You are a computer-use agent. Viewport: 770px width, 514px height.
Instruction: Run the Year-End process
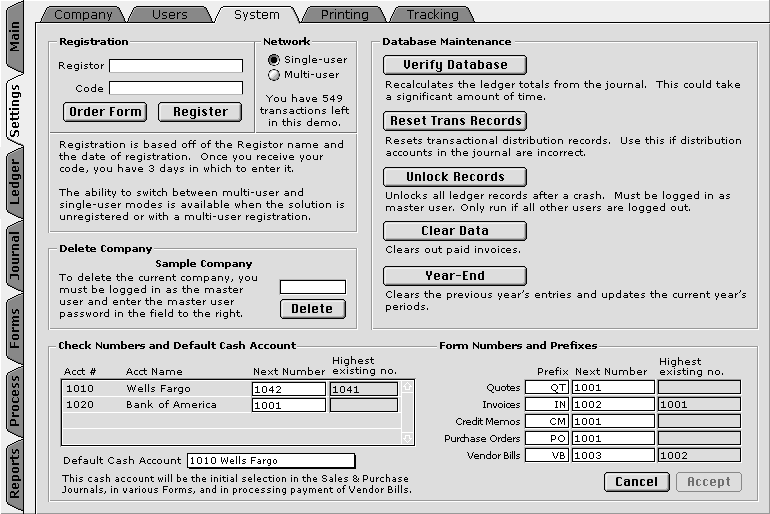click(455, 276)
